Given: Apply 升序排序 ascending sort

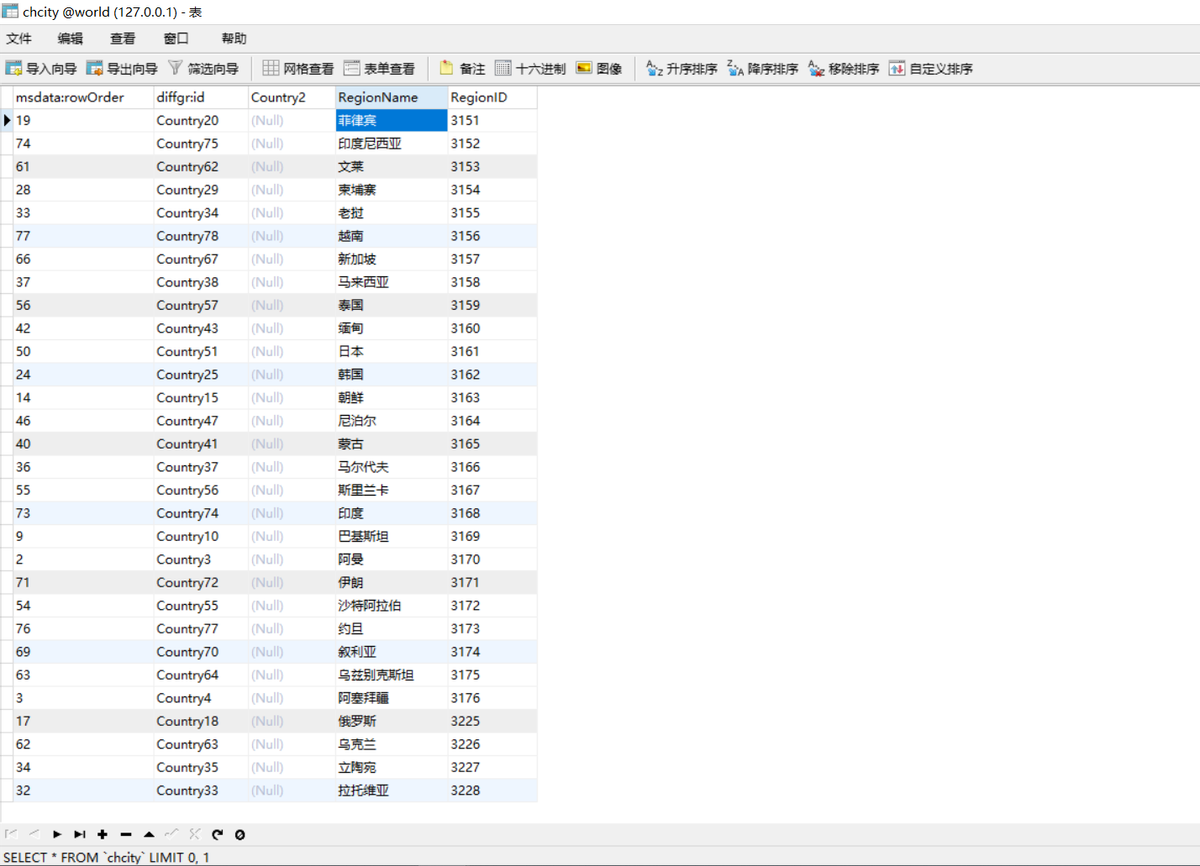Looking at the screenshot, I should point(682,69).
